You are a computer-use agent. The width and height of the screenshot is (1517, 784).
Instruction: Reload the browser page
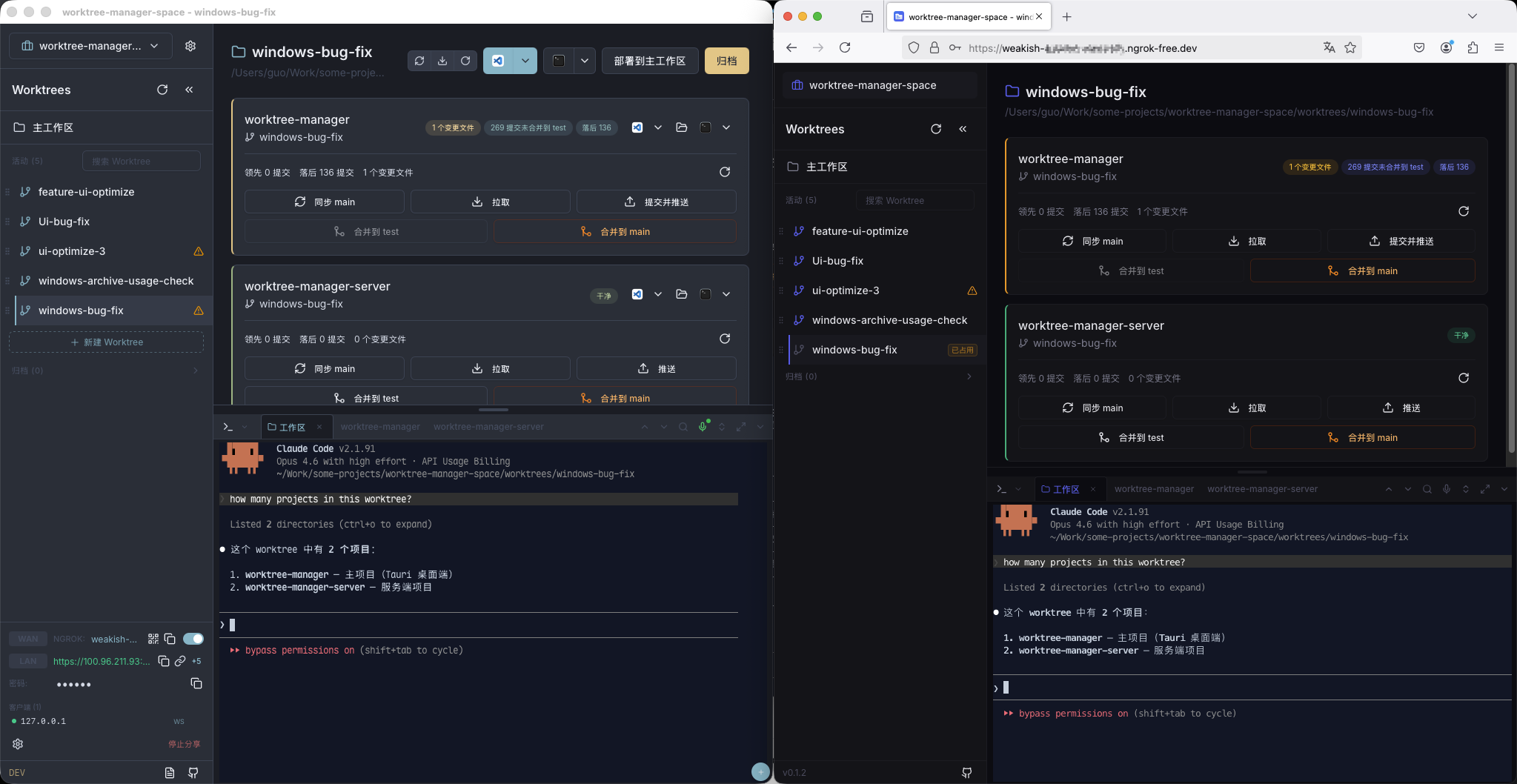[845, 47]
